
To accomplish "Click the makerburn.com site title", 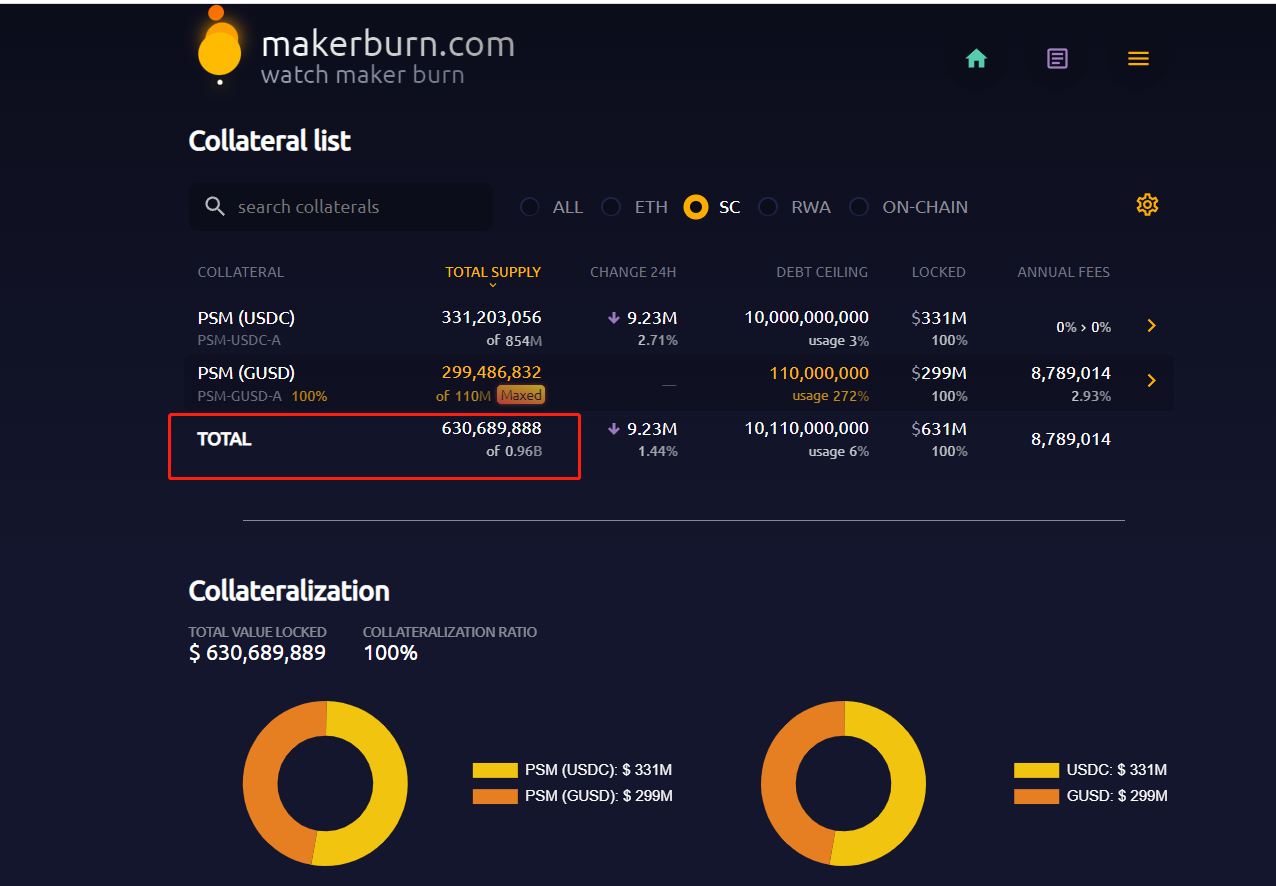I will (x=388, y=44).
